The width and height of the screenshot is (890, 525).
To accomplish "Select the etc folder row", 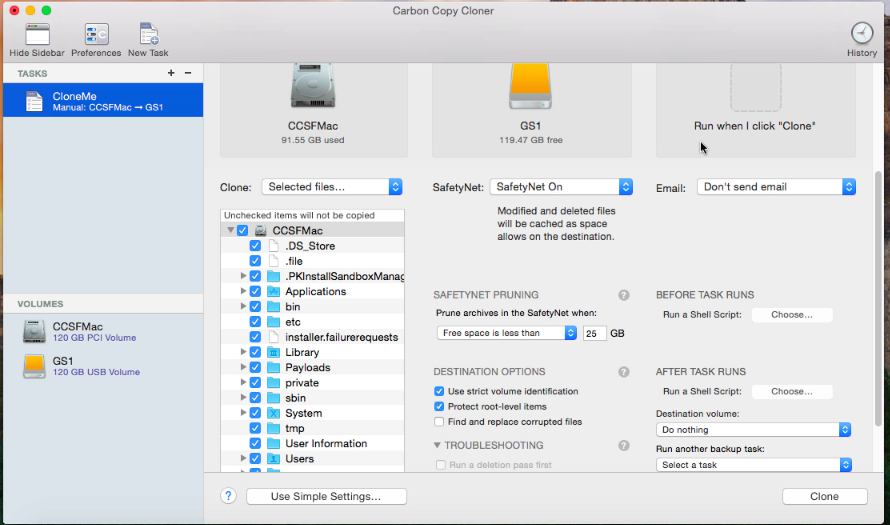I will click(x=313, y=322).
